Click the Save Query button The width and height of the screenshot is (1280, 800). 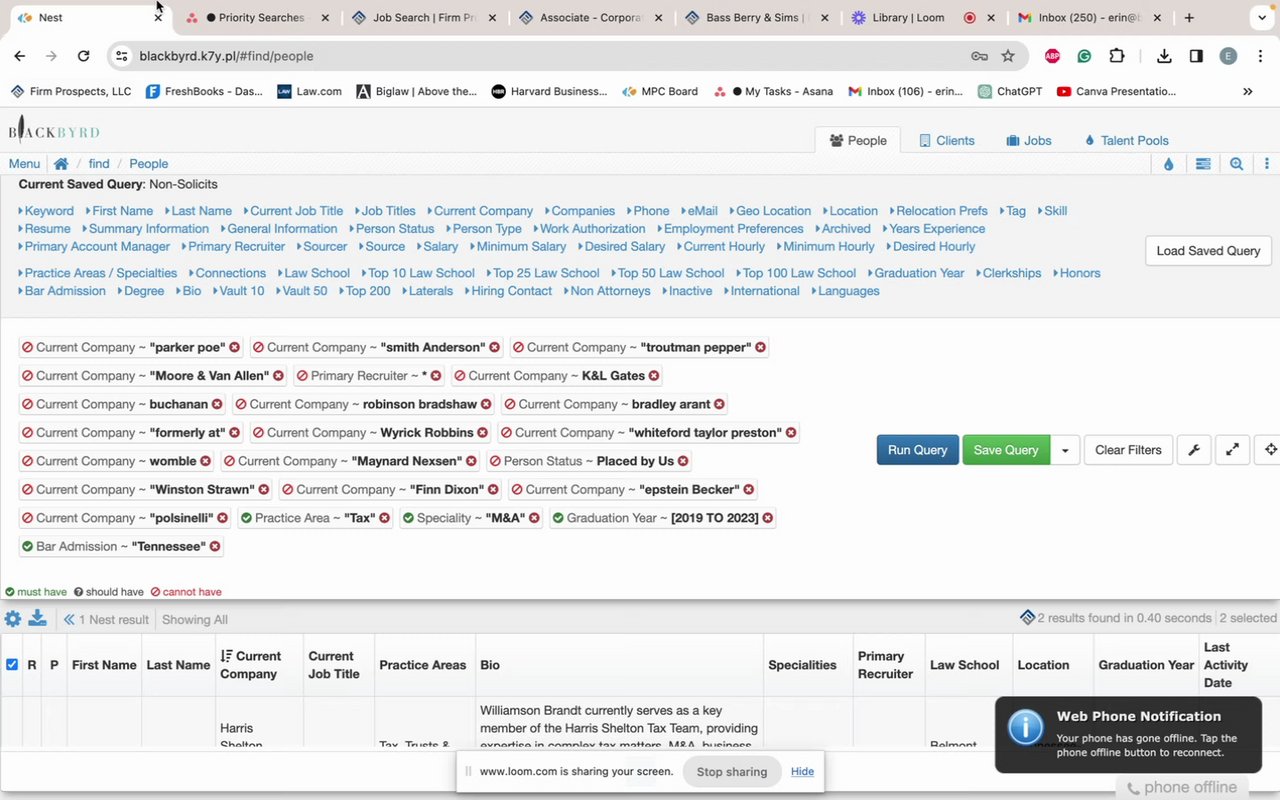(1006, 450)
